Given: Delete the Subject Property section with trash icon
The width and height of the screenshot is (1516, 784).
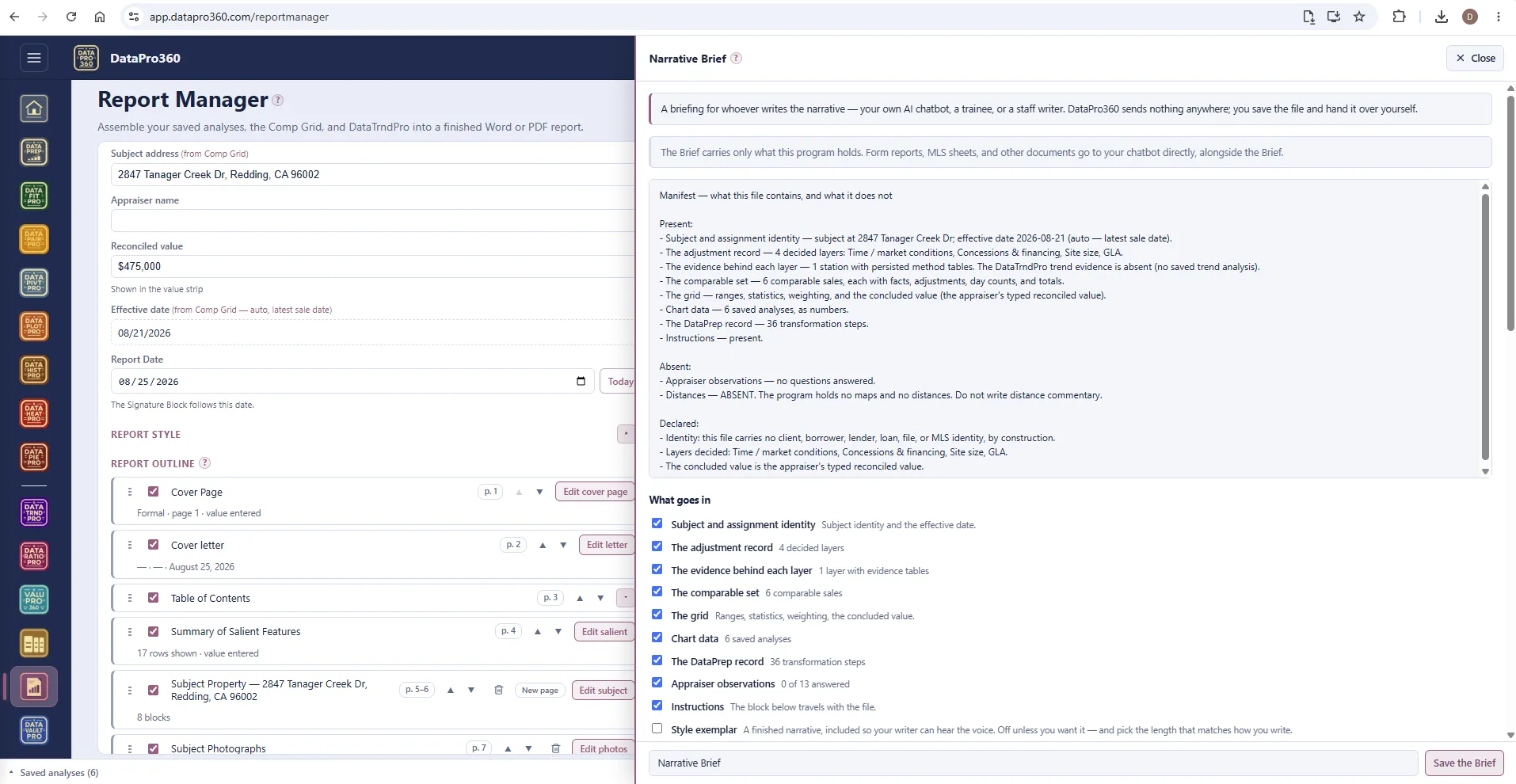Looking at the screenshot, I should [498, 690].
